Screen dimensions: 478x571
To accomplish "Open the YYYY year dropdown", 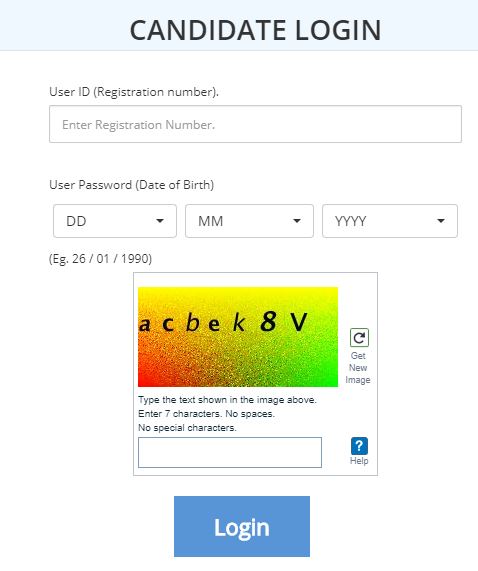I will click(390, 221).
